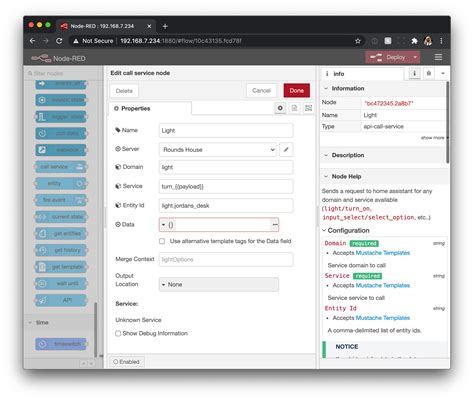The width and height of the screenshot is (474, 400).
Task: Toggle the Enabled node state button
Action: 126,362
